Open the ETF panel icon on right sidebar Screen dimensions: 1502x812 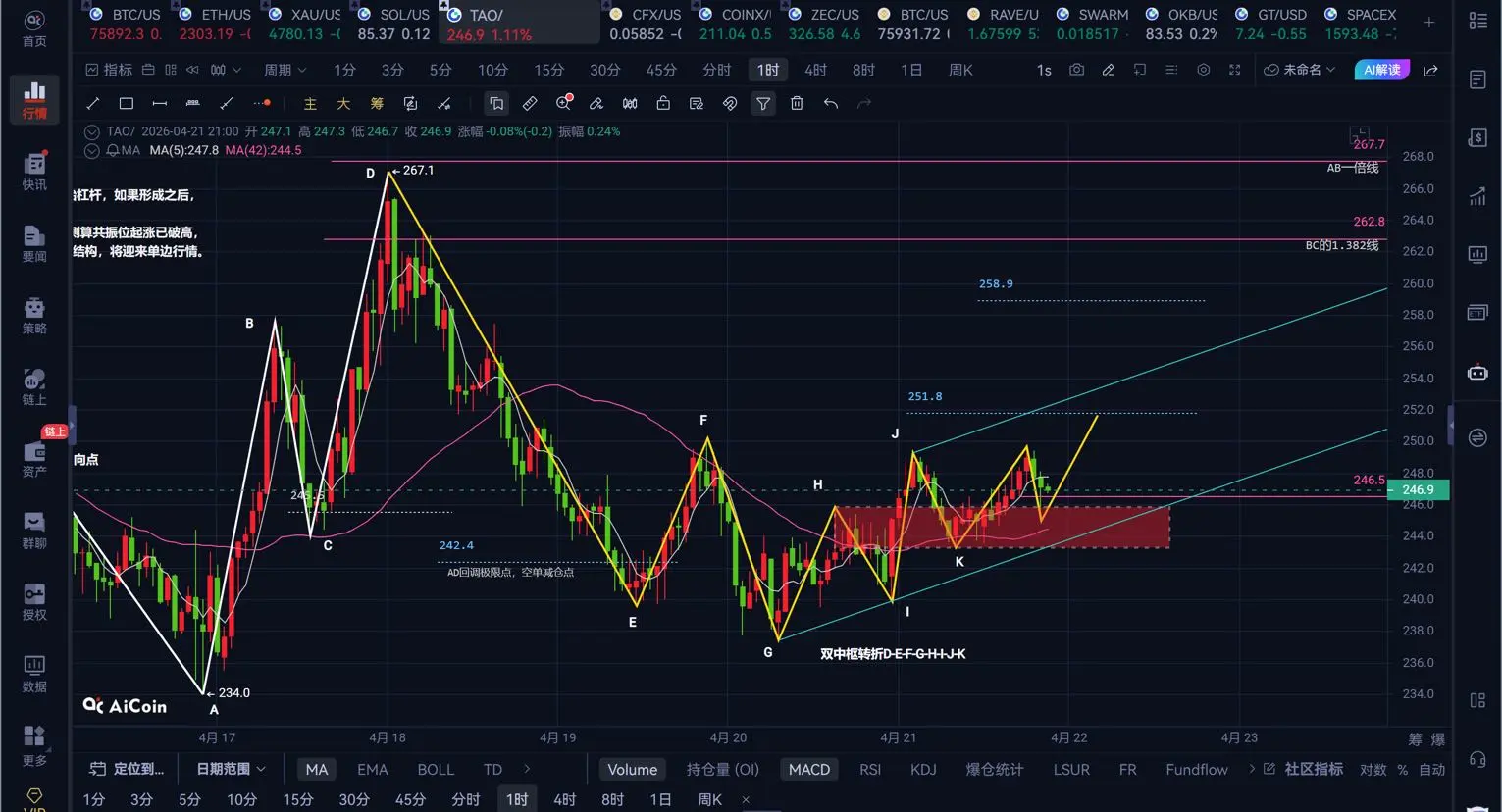pyautogui.click(x=1477, y=313)
